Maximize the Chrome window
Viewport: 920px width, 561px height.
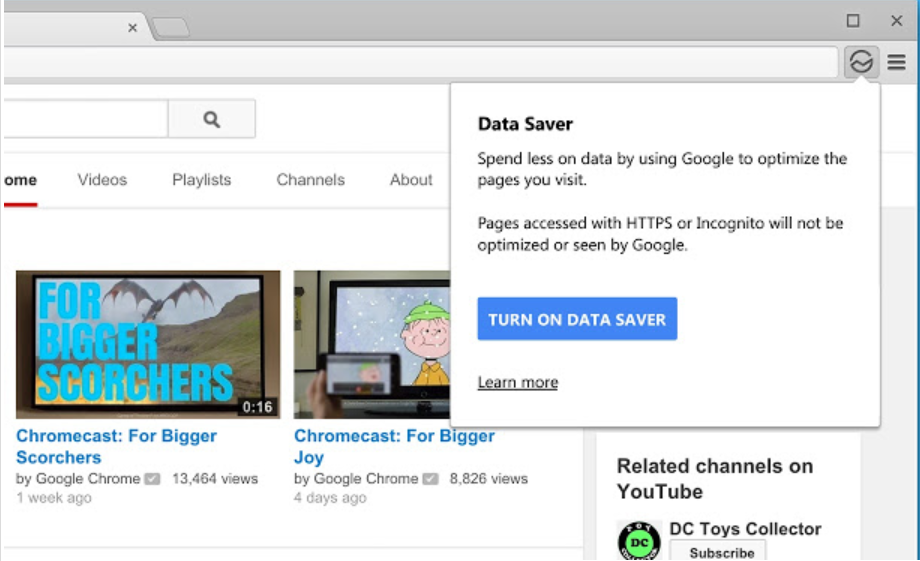pos(853,21)
